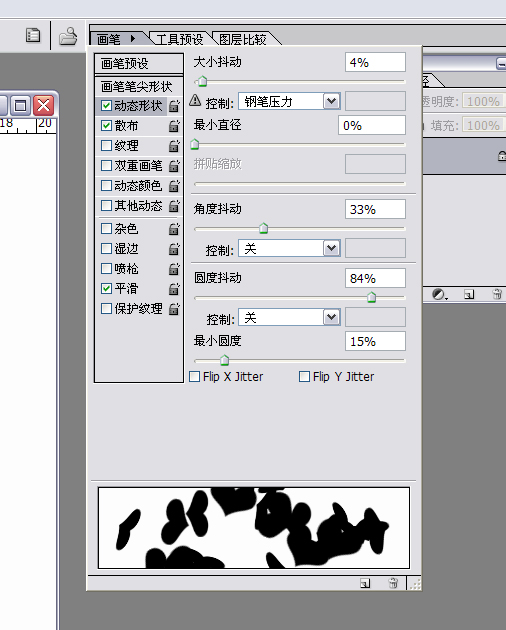Click the adjustment layer icon in layers panel

click(x=439, y=295)
